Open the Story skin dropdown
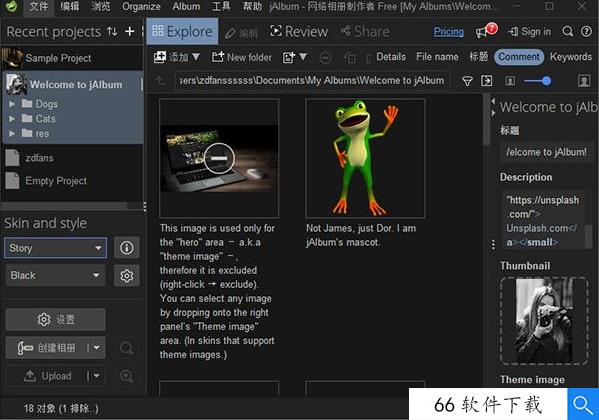 pos(55,248)
